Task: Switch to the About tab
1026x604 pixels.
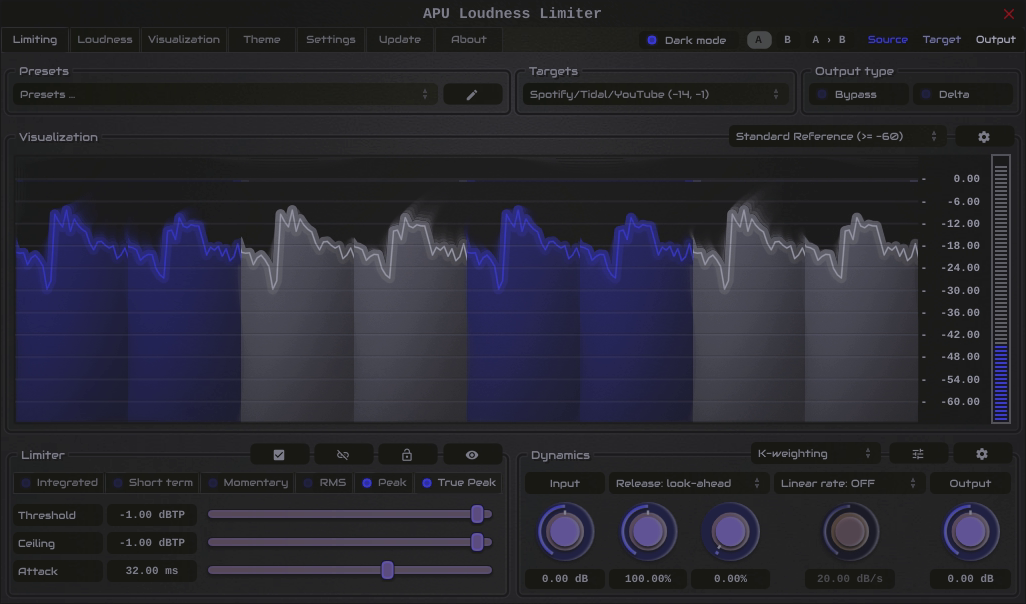Action: [469, 40]
